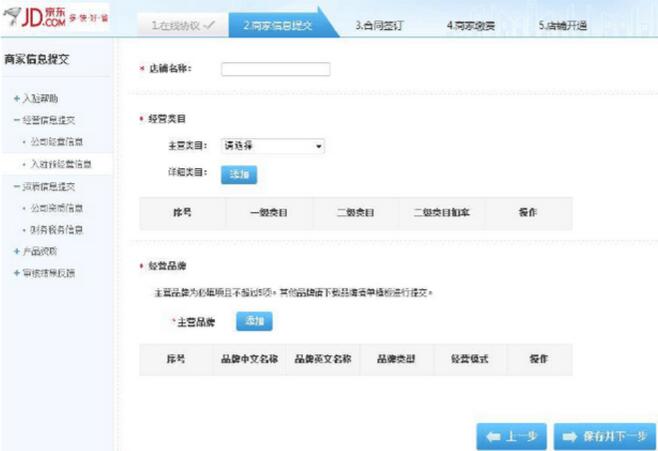Expand the 审核结果反馈 sidebar section
The height and width of the screenshot is (451, 658).
[x=15, y=272]
